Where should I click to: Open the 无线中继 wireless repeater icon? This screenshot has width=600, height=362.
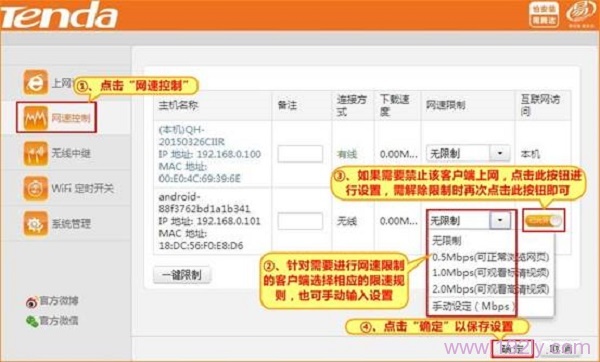point(36,153)
